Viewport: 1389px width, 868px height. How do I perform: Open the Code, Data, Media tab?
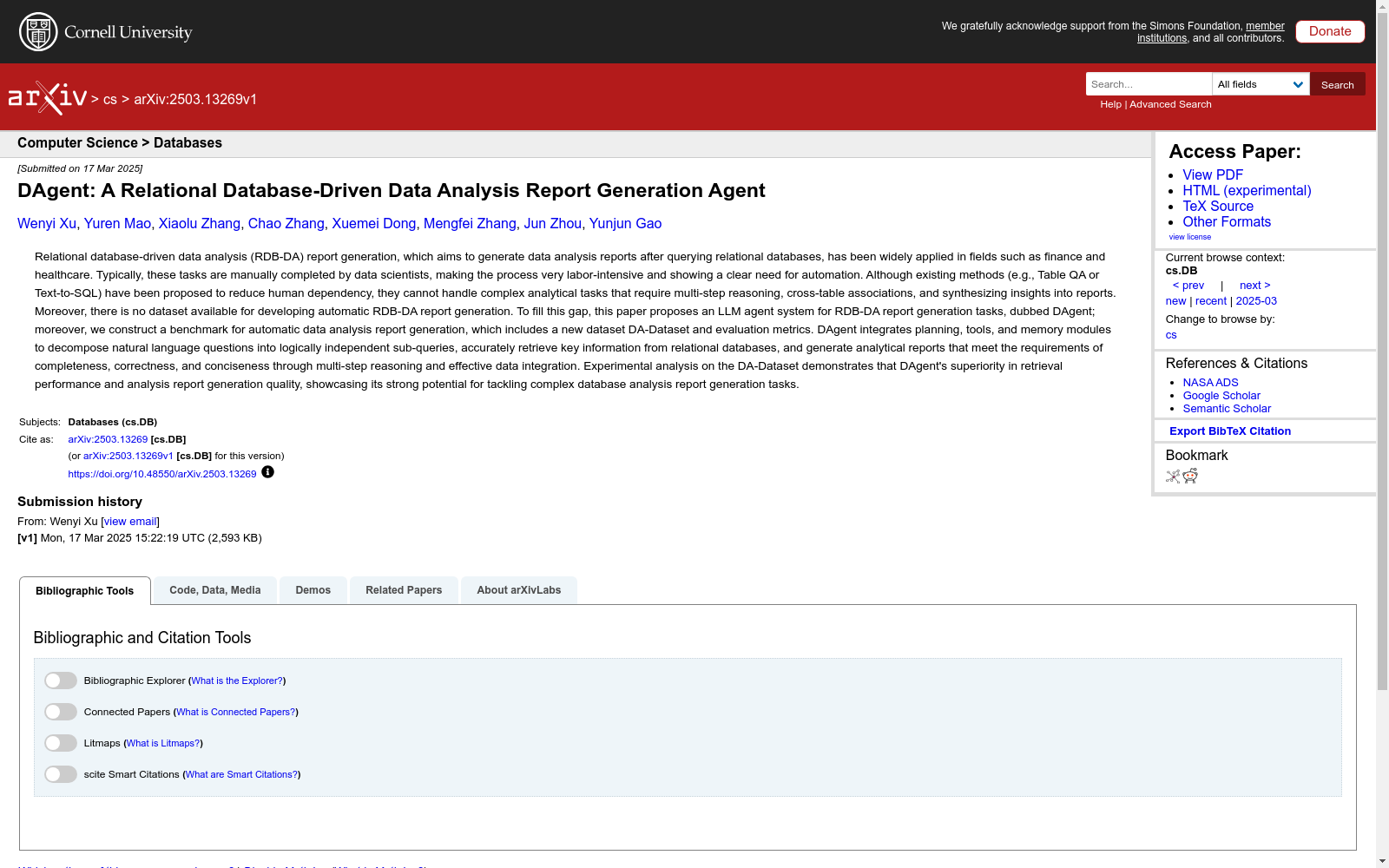point(215,590)
